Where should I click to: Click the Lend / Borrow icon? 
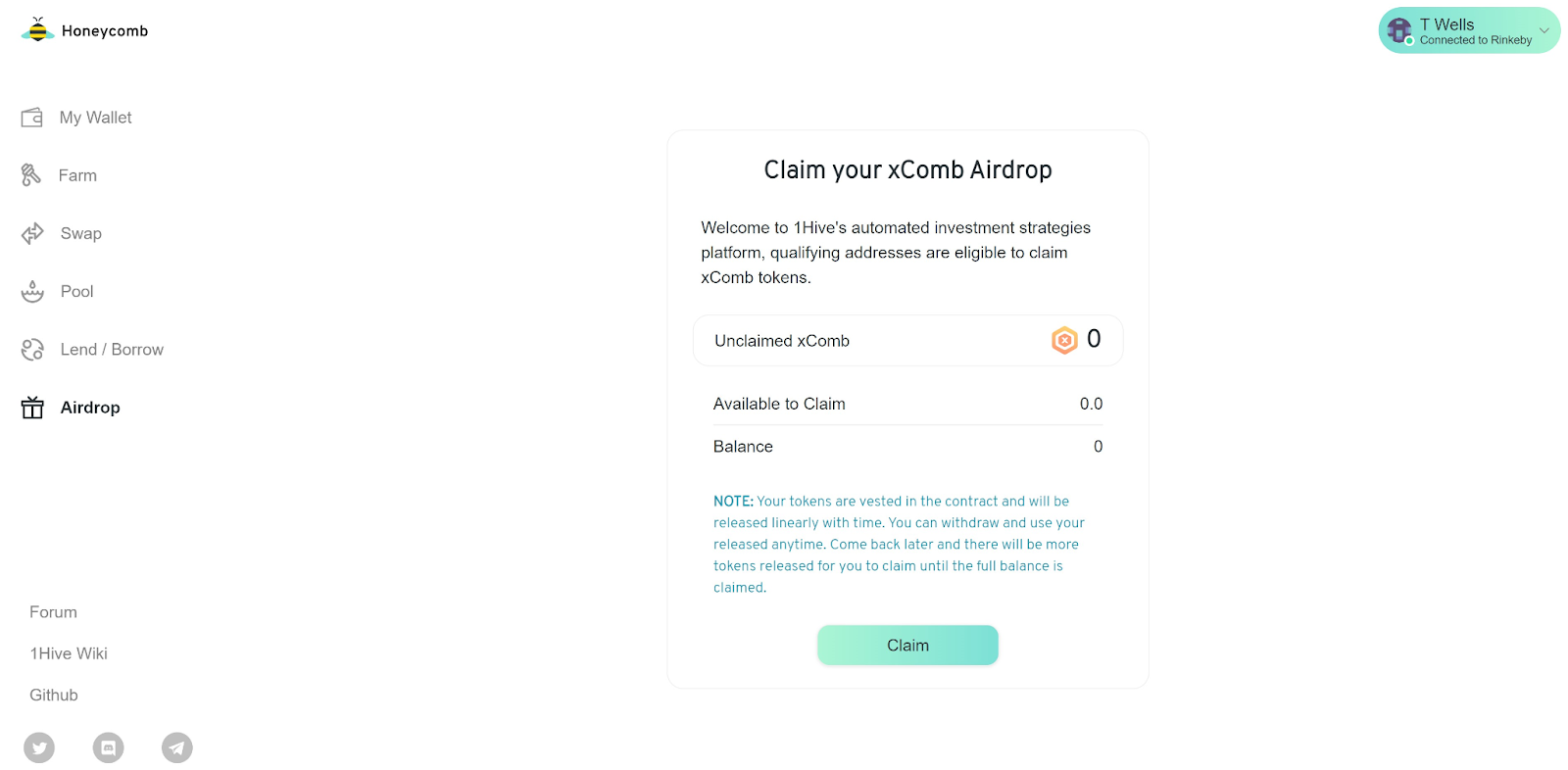pyautogui.click(x=32, y=350)
